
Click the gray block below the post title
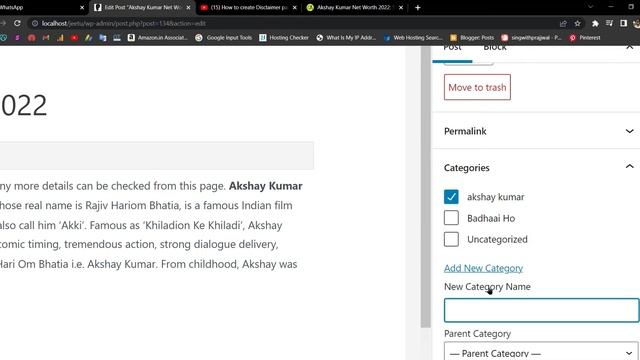tap(157, 155)
